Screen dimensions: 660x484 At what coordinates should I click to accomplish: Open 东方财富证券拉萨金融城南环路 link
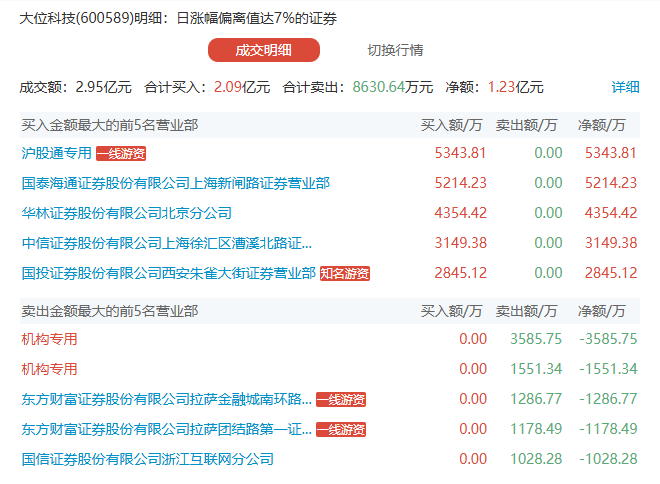167,399
